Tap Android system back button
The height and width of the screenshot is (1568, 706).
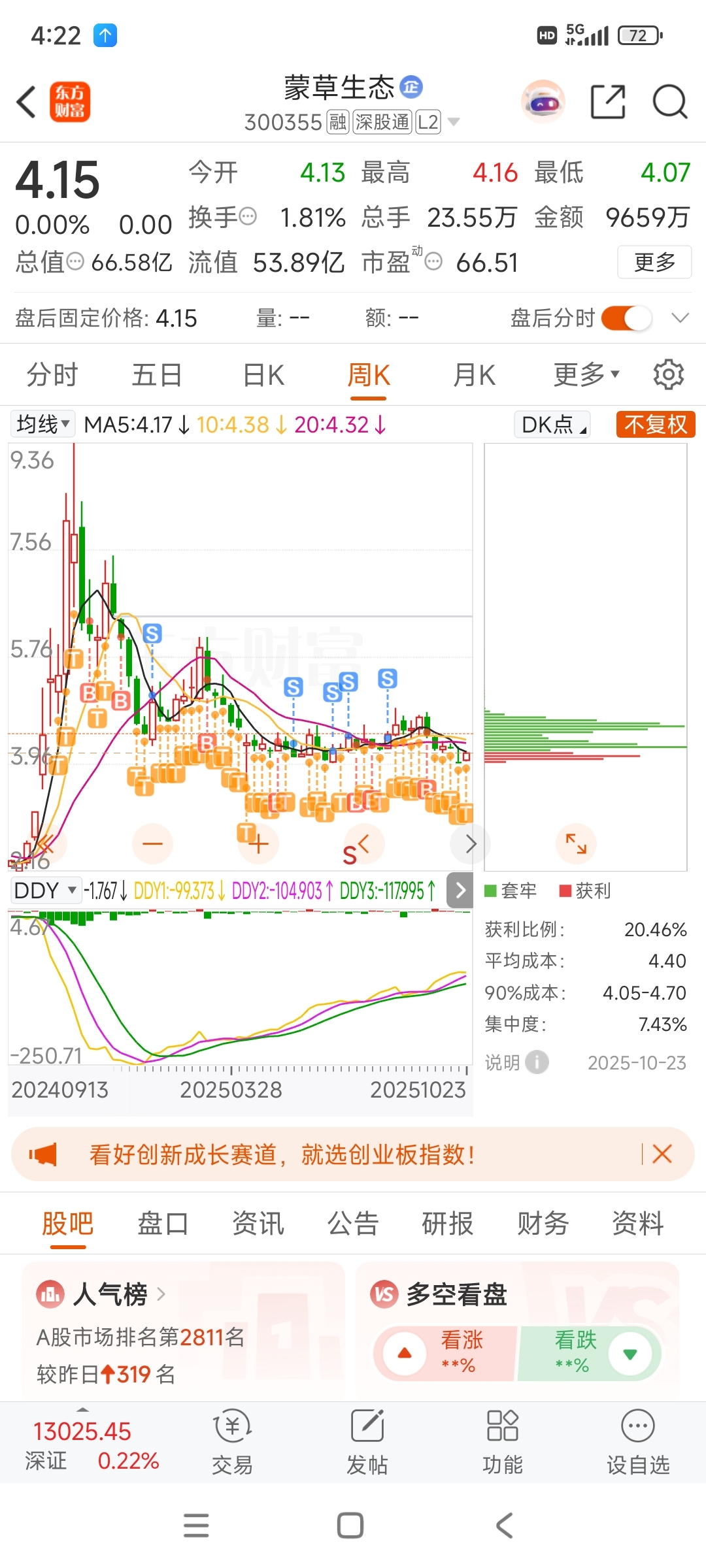click(x=504, y=1526)
